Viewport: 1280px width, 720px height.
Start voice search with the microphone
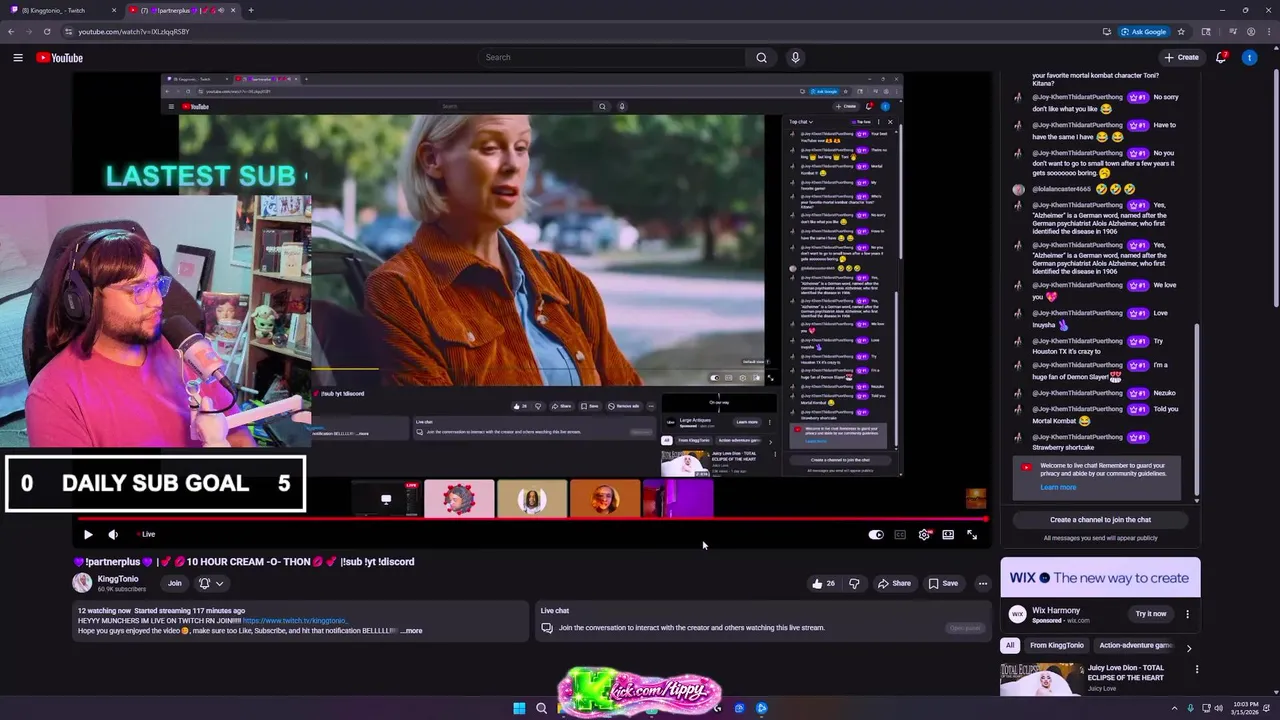click(x=795, y=58)
